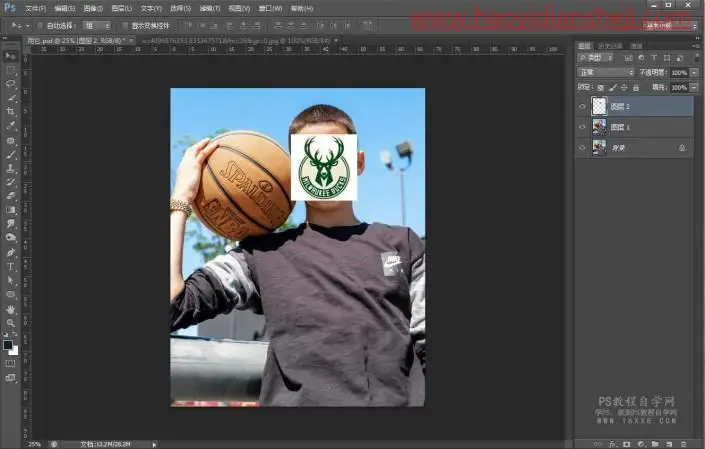Click the foreground color swatch
705x449 pixels.
pyautogui.click(x=8, y=345)
